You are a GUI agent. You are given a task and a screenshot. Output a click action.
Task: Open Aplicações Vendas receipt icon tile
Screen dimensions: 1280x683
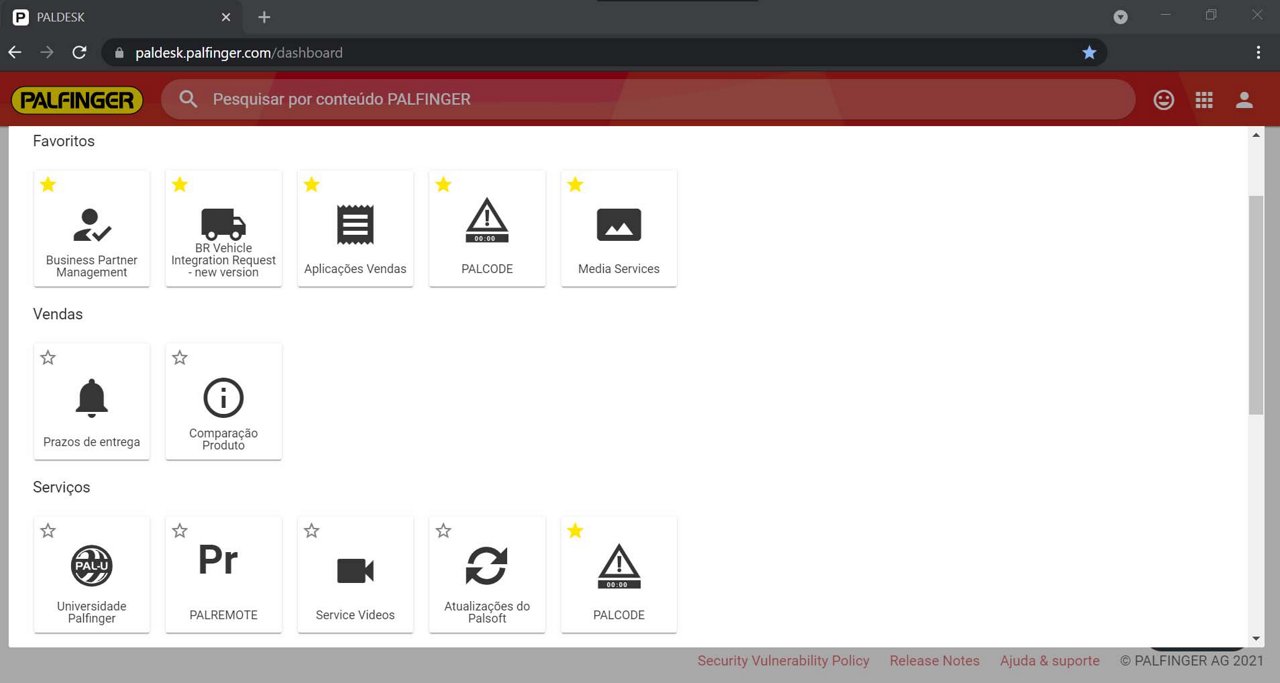[355, 229]
